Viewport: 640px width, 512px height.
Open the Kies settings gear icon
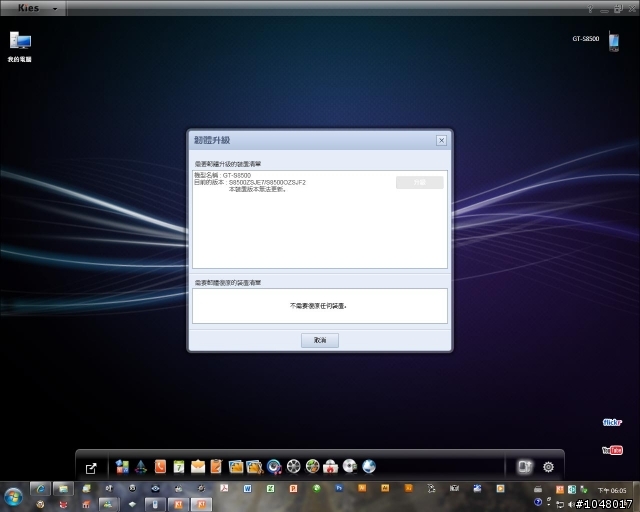(x=548, y=467)
